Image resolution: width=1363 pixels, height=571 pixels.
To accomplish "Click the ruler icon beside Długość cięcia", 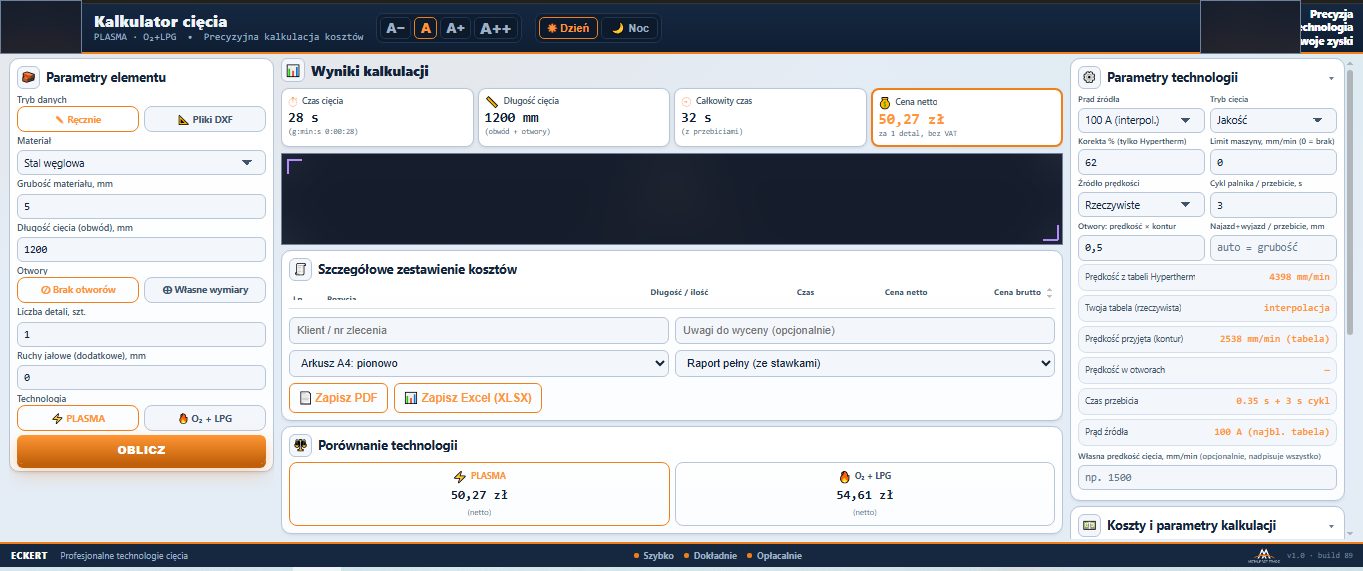I will 491,101.
